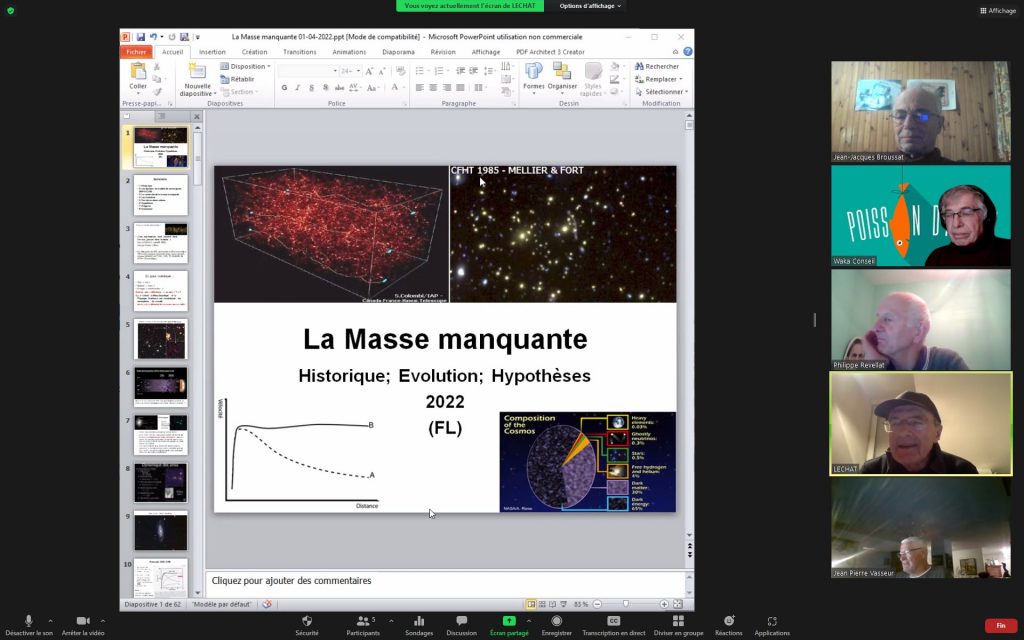The image size is (1024, 640).
Task: Open the Réactions menu
Action: (728, 624)
